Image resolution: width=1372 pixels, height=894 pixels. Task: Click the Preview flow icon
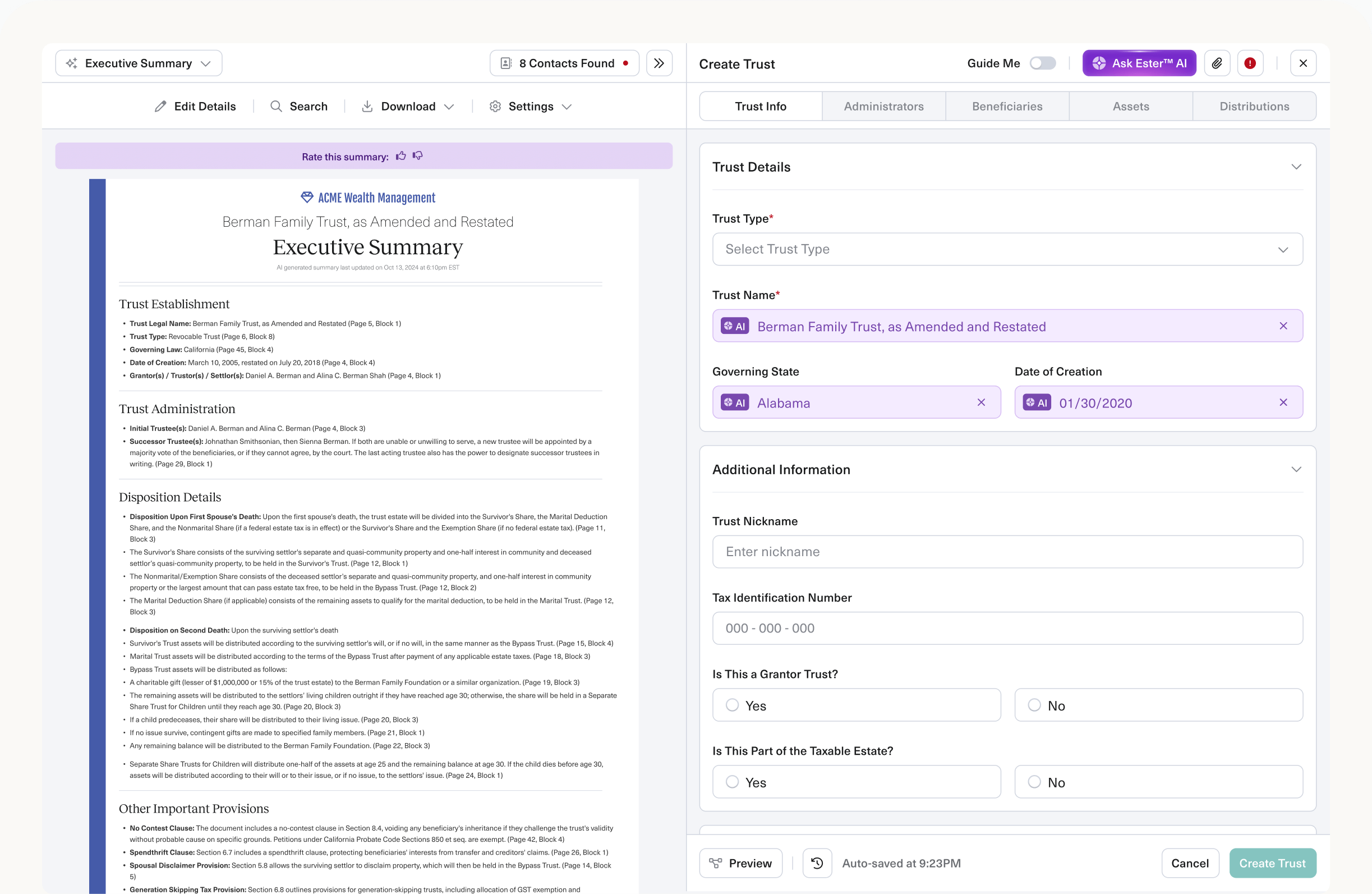(x=715, y=863)
